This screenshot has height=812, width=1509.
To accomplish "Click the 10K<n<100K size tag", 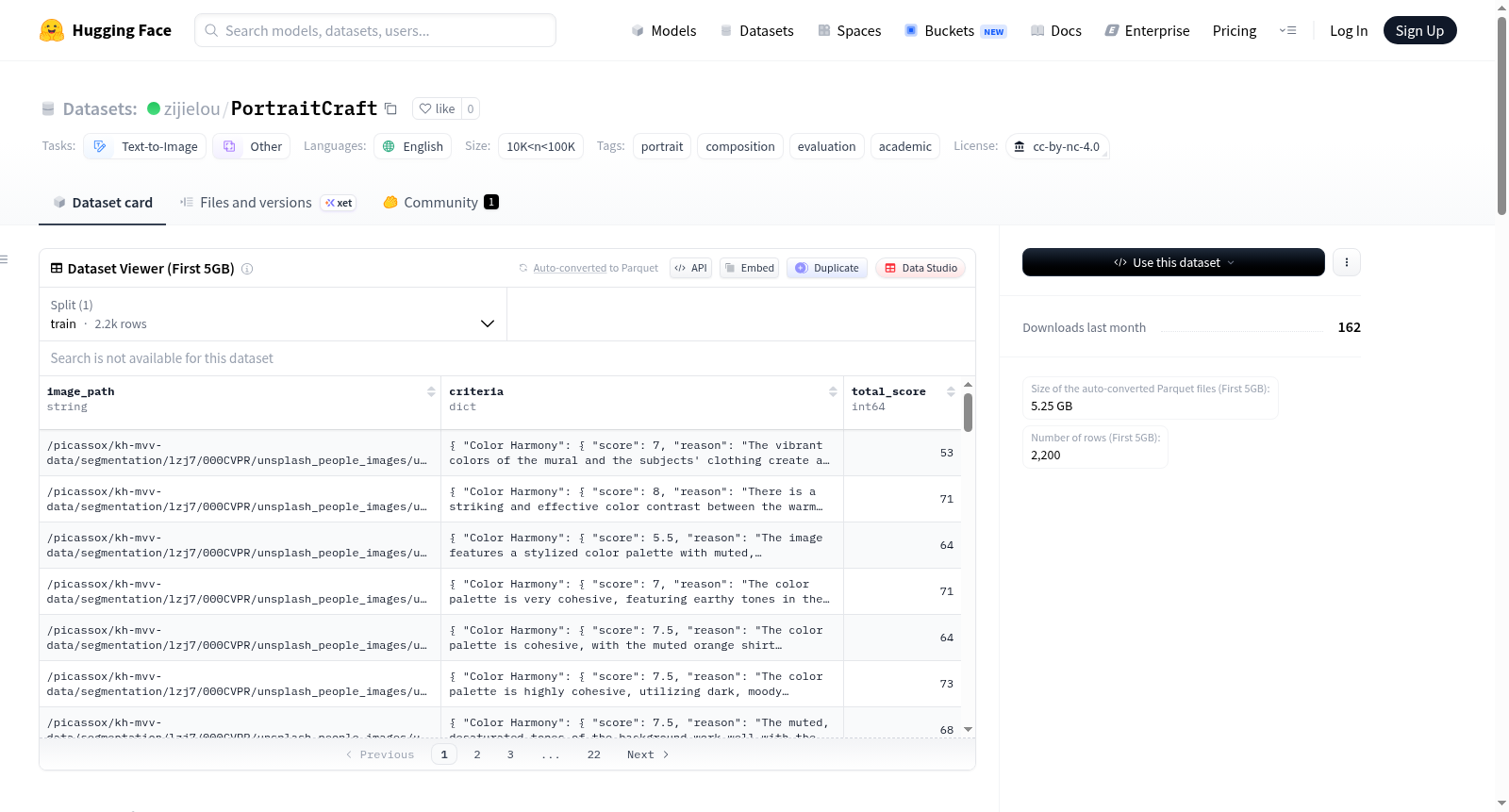I will 540,146.
